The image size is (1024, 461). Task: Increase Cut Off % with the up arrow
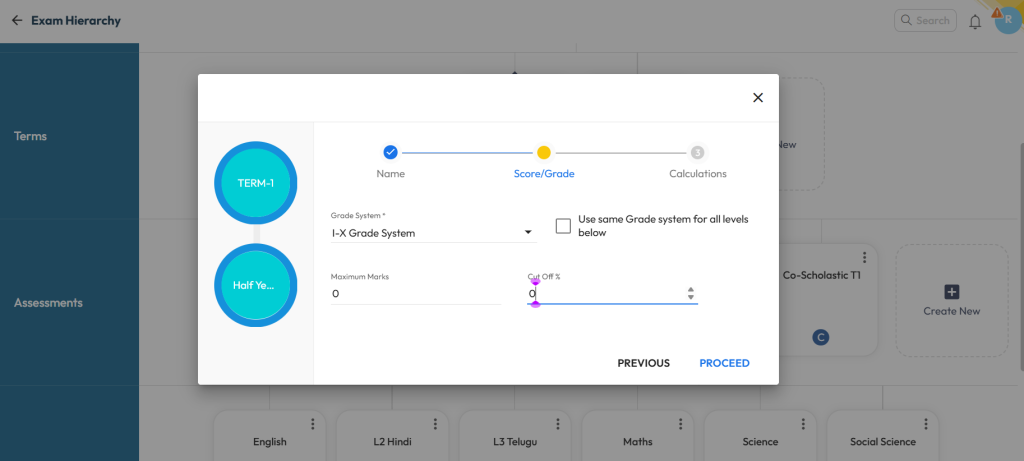coord(690,289)
